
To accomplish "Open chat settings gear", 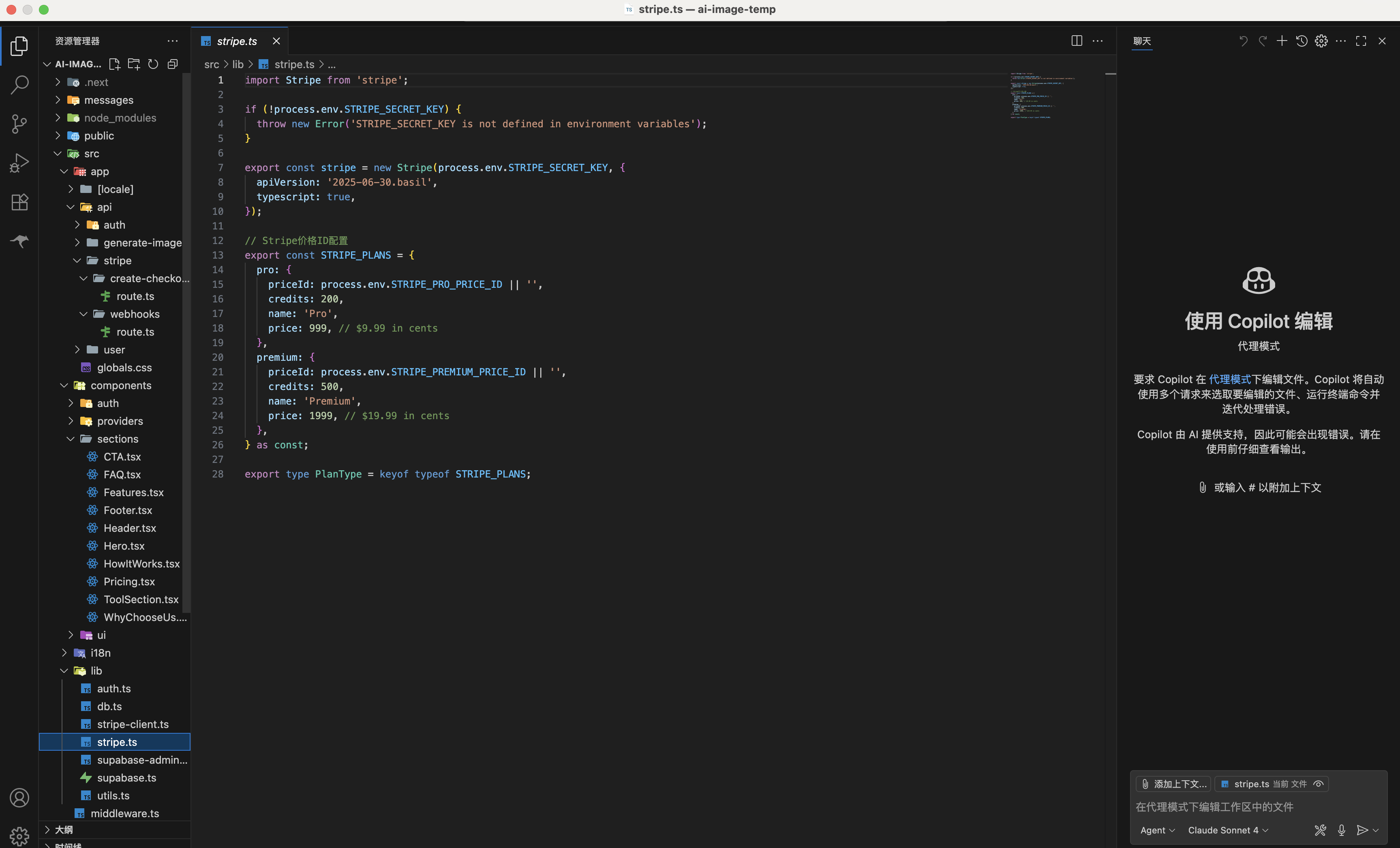I will (x=1321, y=41).
